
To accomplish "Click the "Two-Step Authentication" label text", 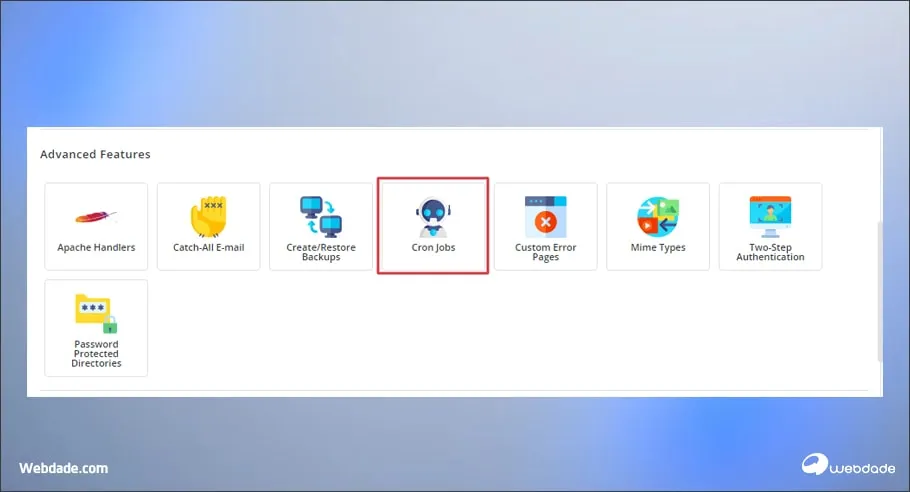I will coord(770,252).
